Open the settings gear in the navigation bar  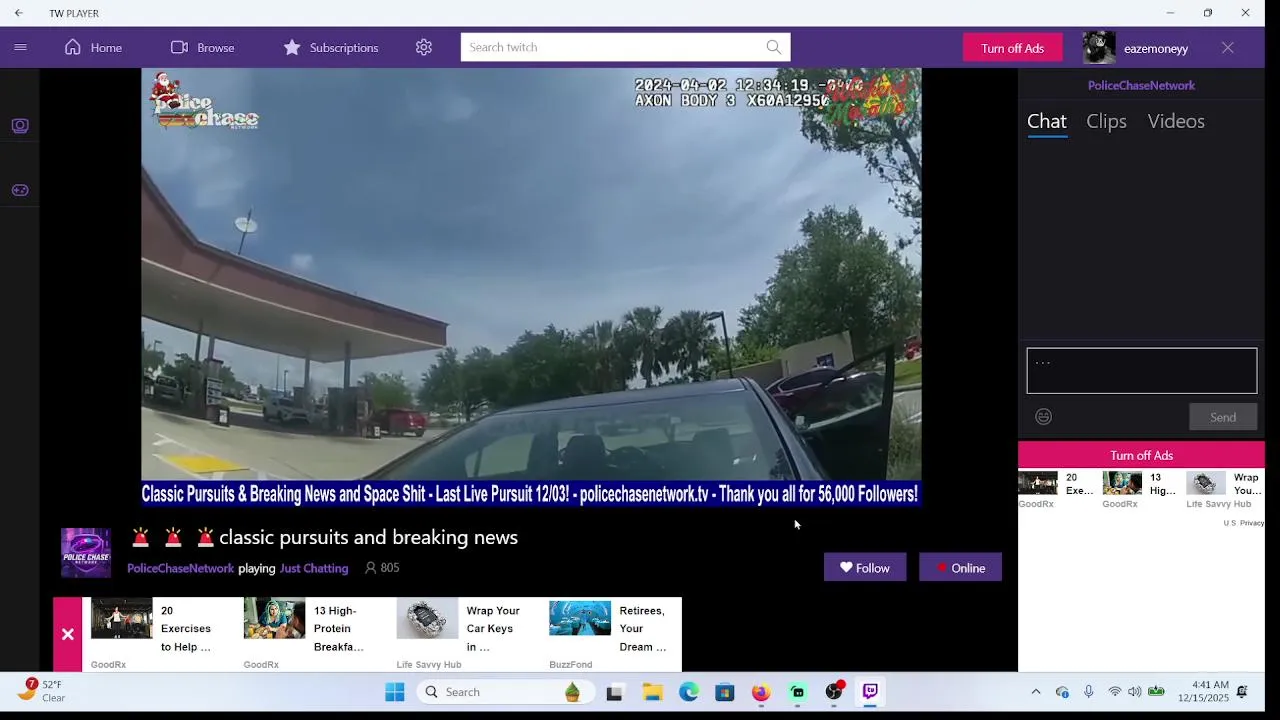pyautogui.click(x=424, y=47)
